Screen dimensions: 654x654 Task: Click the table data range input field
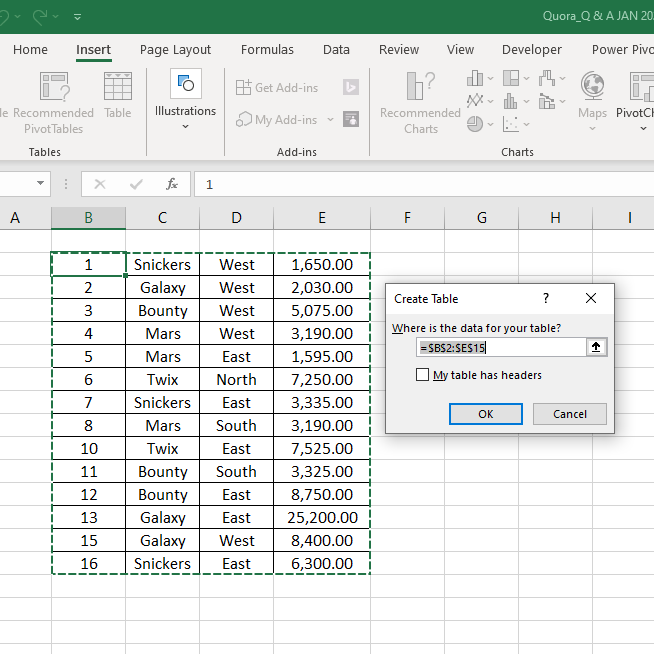click(x=501, y=347)
